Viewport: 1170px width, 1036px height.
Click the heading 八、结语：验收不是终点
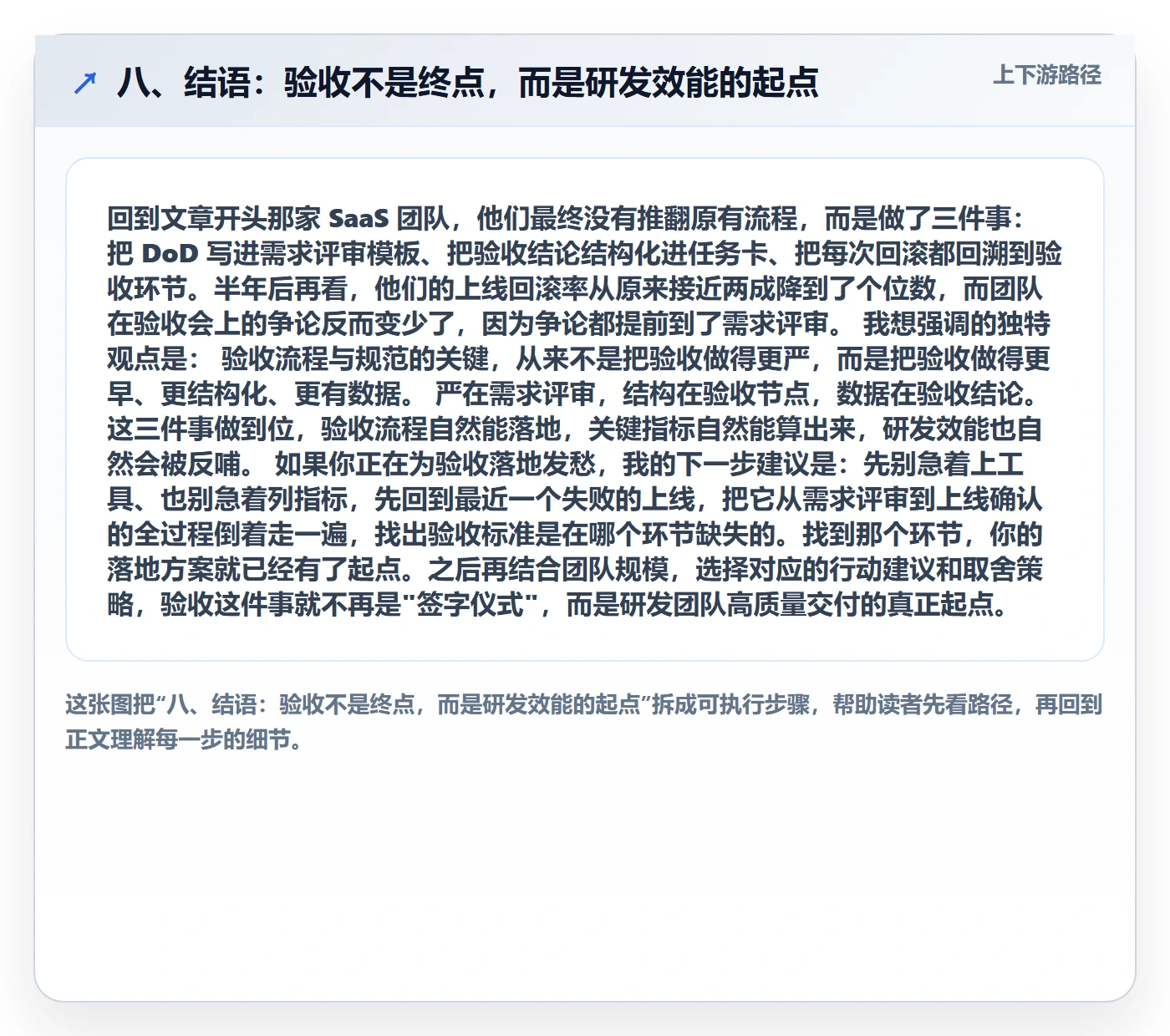[468, 83]
